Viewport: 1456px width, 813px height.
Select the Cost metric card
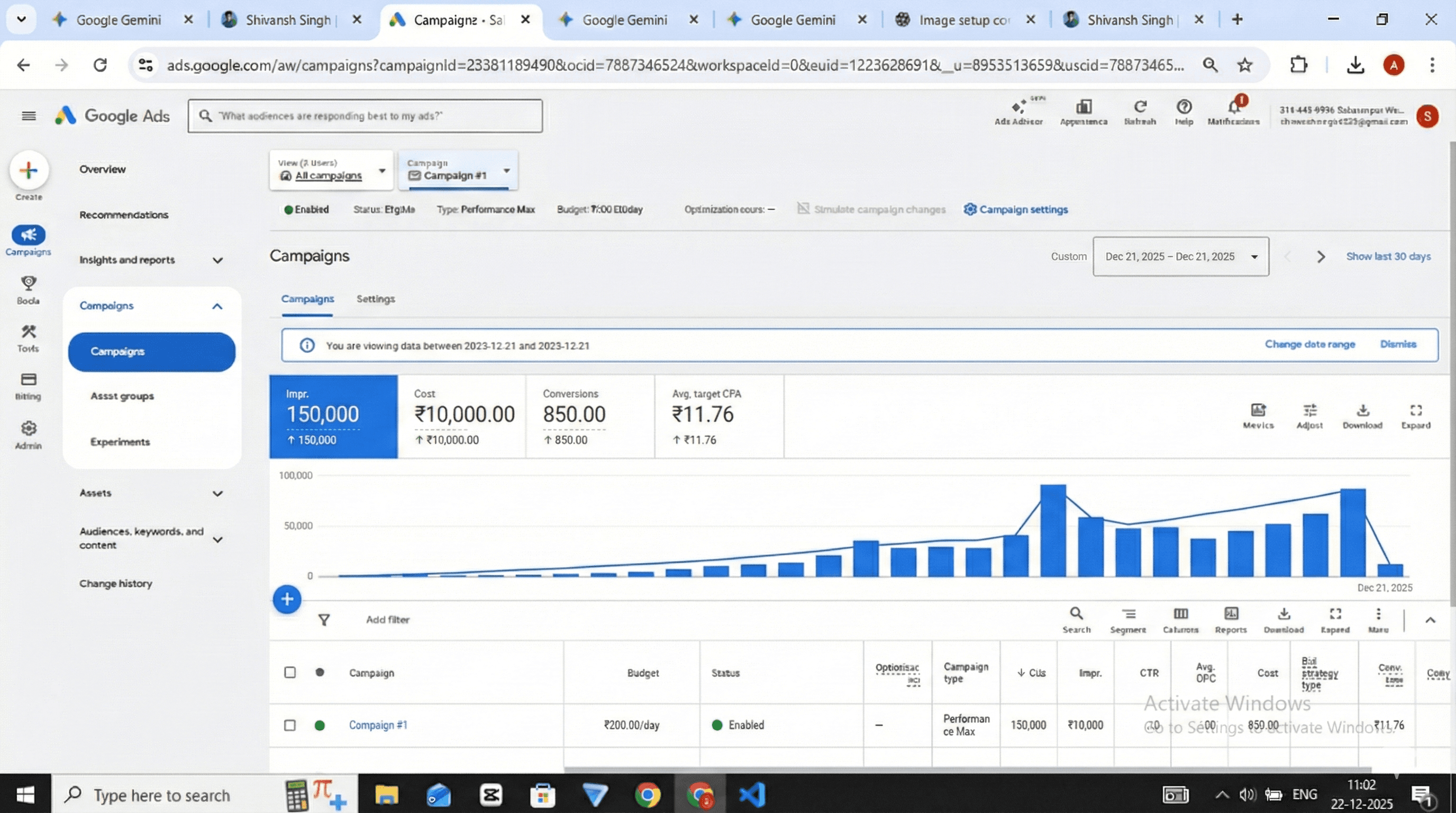tap(462, 417)
